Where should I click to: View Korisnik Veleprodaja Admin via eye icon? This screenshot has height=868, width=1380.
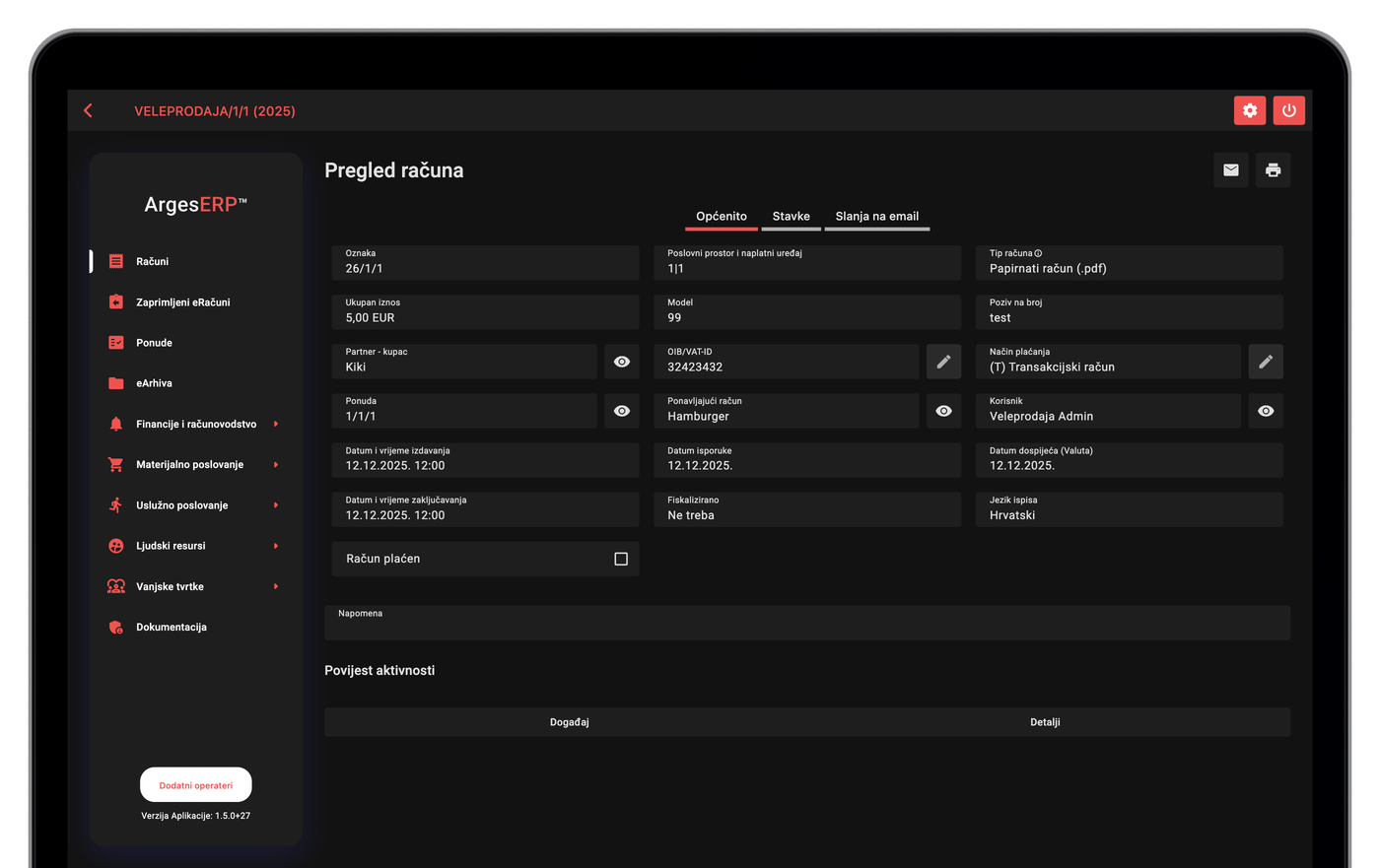coord(1266,411)
